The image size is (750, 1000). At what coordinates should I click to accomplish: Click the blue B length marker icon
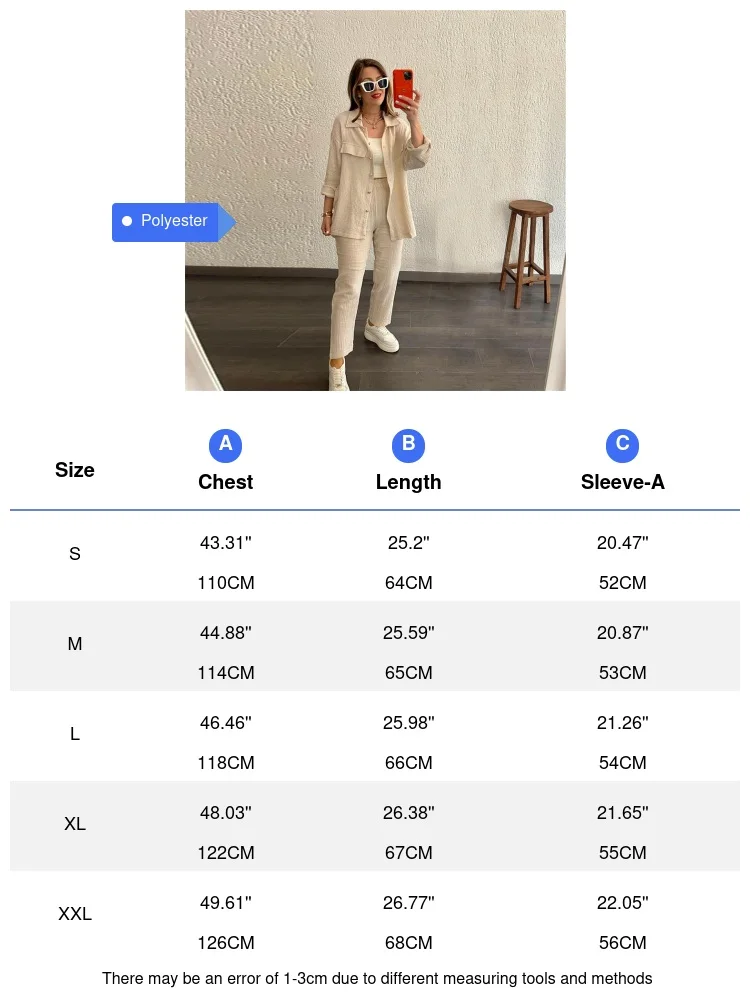[x=408, y=444]
